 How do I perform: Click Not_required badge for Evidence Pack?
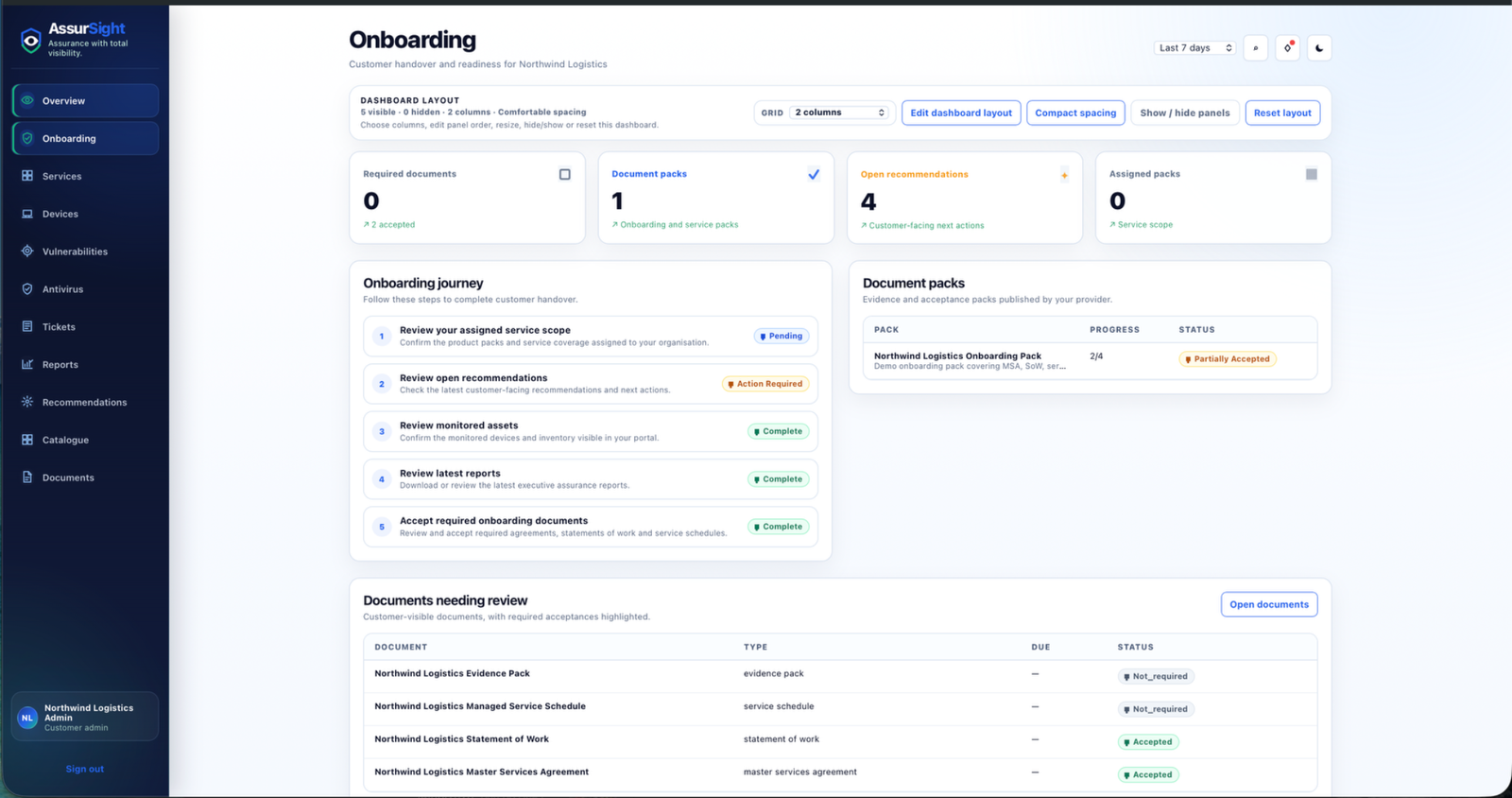[1156, 676]
